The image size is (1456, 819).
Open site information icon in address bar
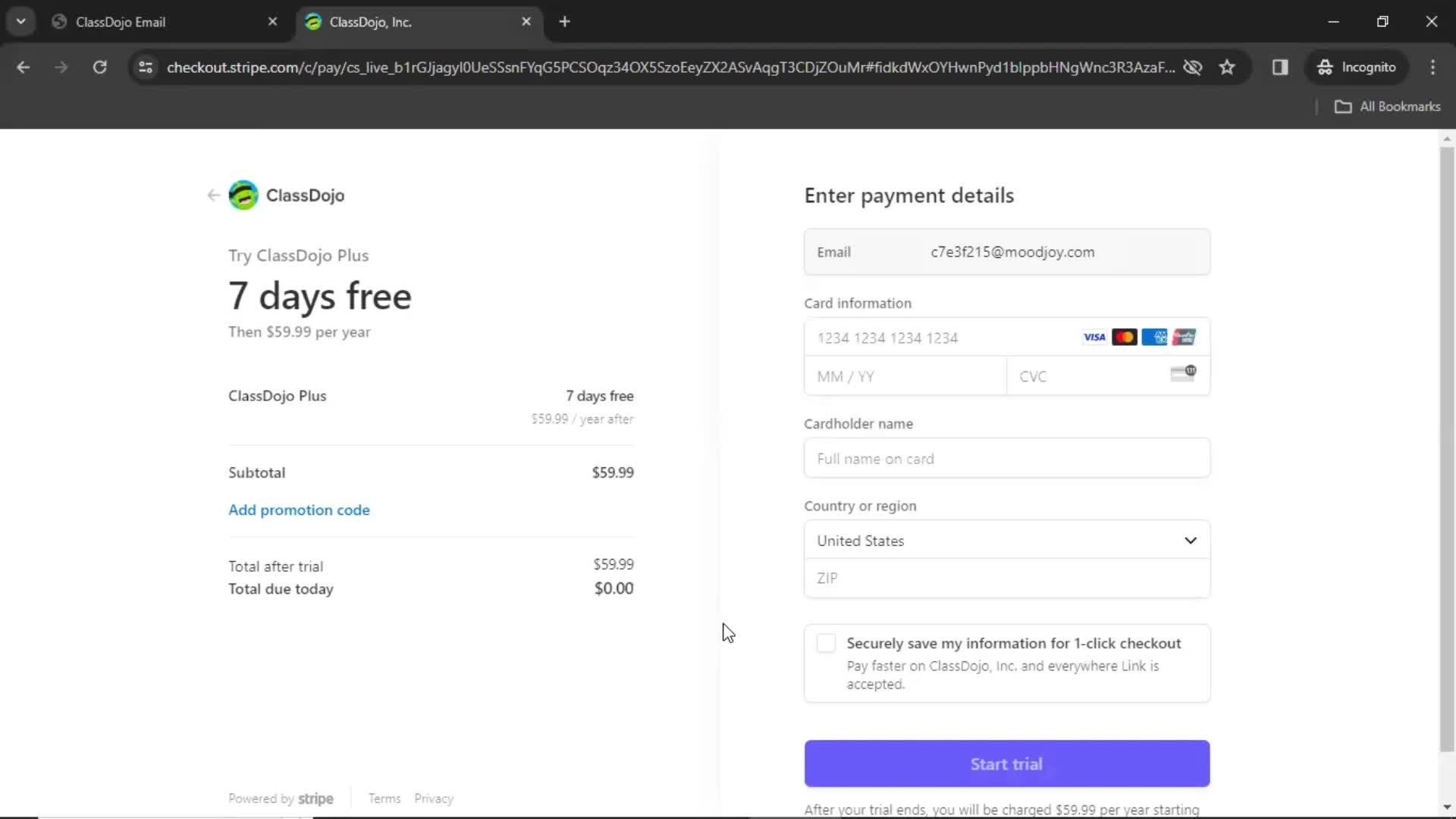[x=146, y=67]
